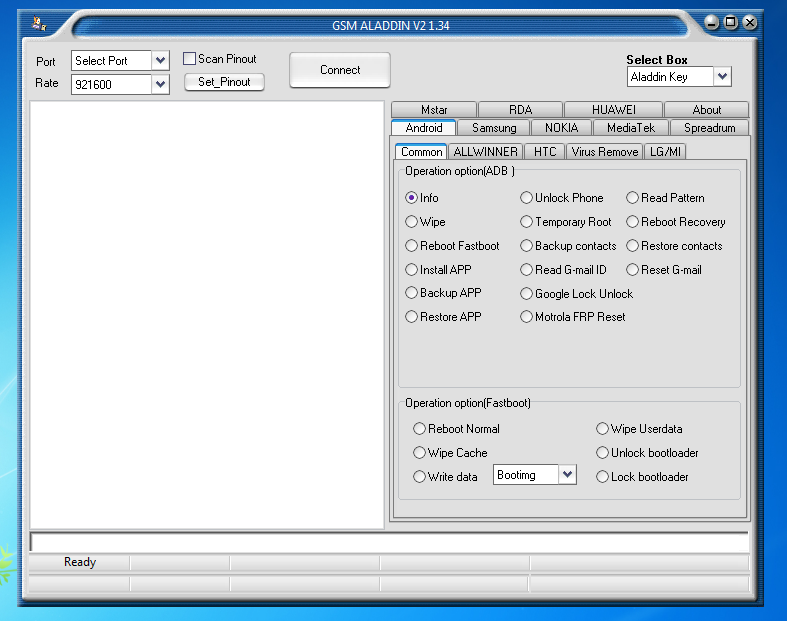Select Motrola FRP Reset option

[x=526, y=317]
